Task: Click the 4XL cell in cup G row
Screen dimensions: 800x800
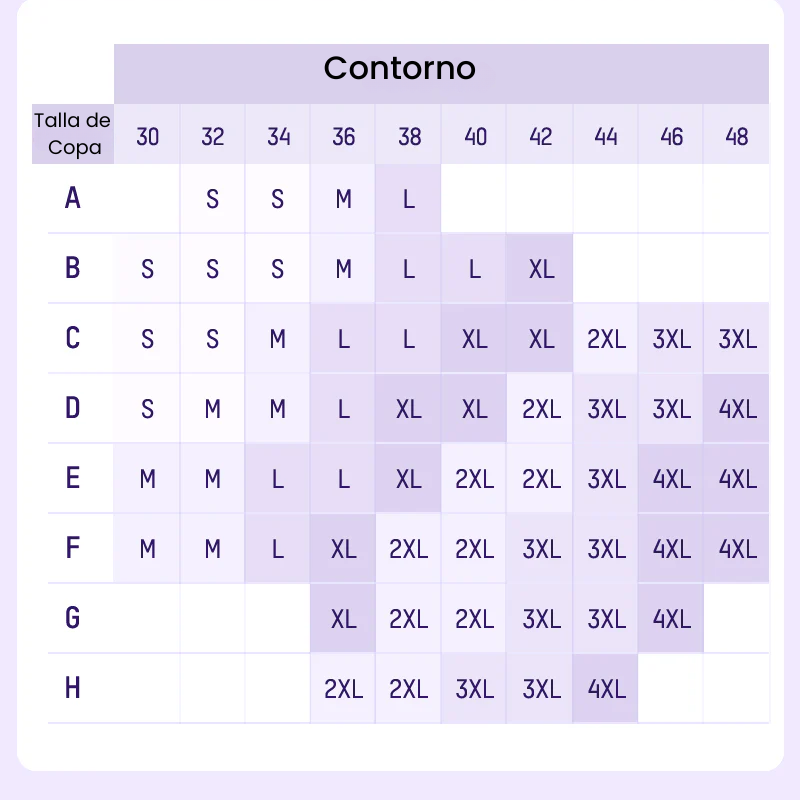Action: tap(671, 618)
